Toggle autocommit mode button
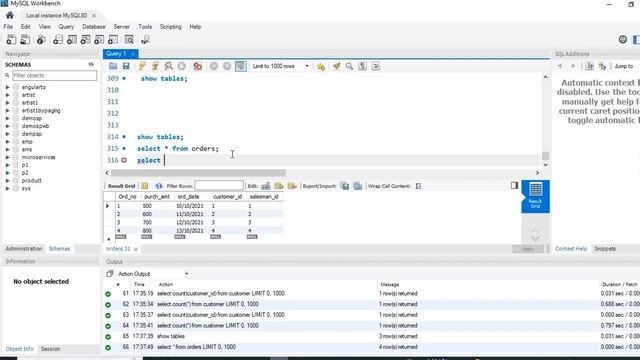The image size is (640, 360). coord(240,66)
